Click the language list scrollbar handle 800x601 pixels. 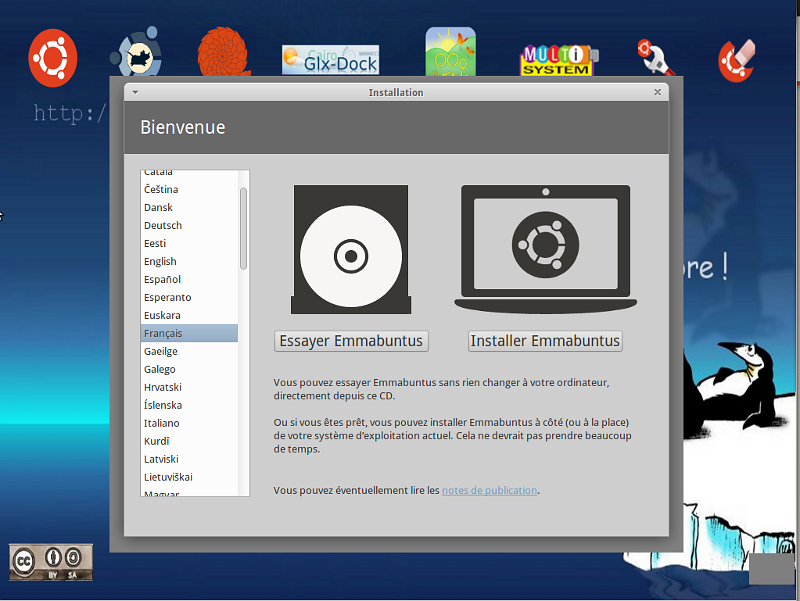pos(243,228)
